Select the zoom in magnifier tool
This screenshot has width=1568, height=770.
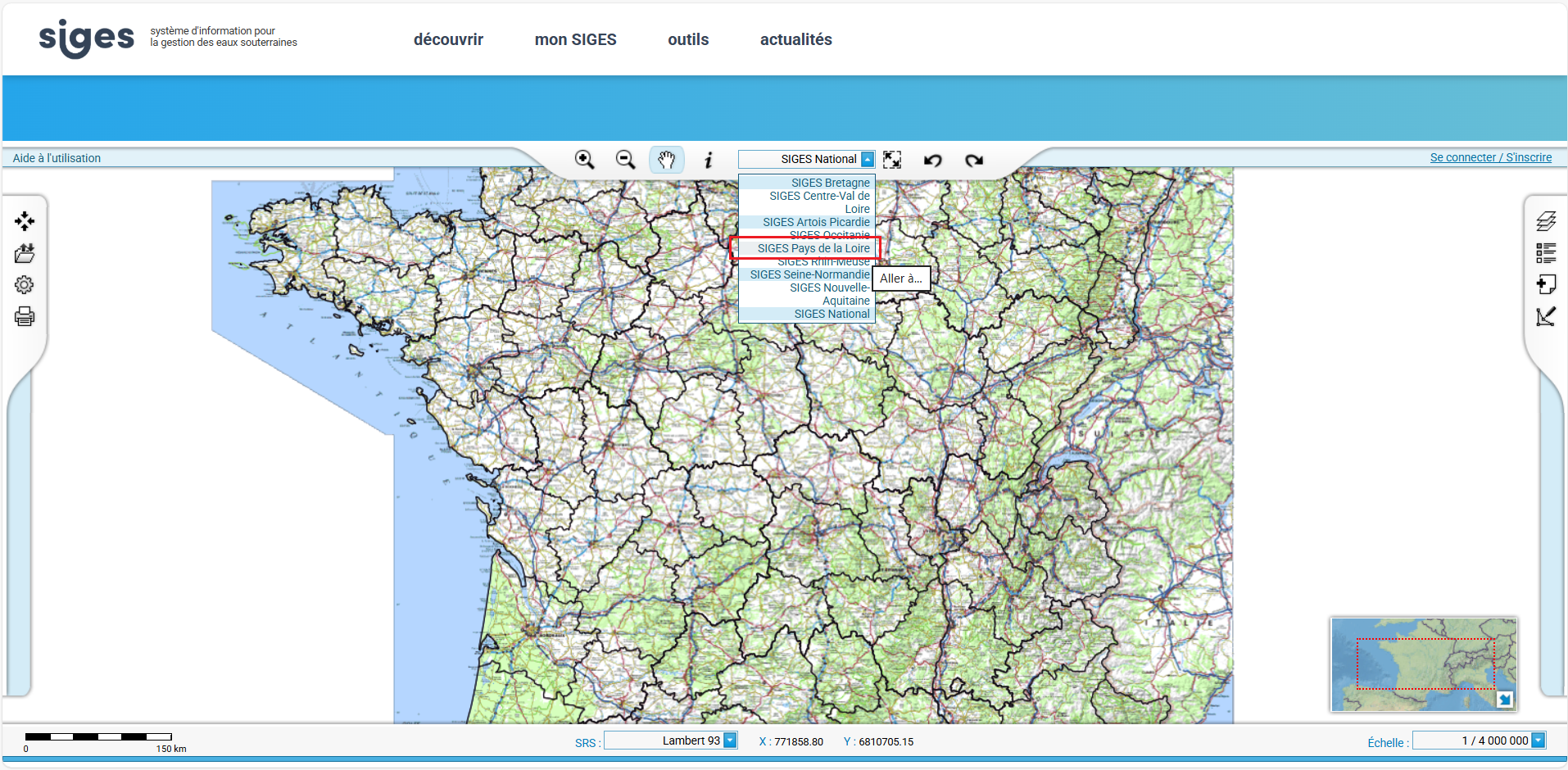[585, 160]
